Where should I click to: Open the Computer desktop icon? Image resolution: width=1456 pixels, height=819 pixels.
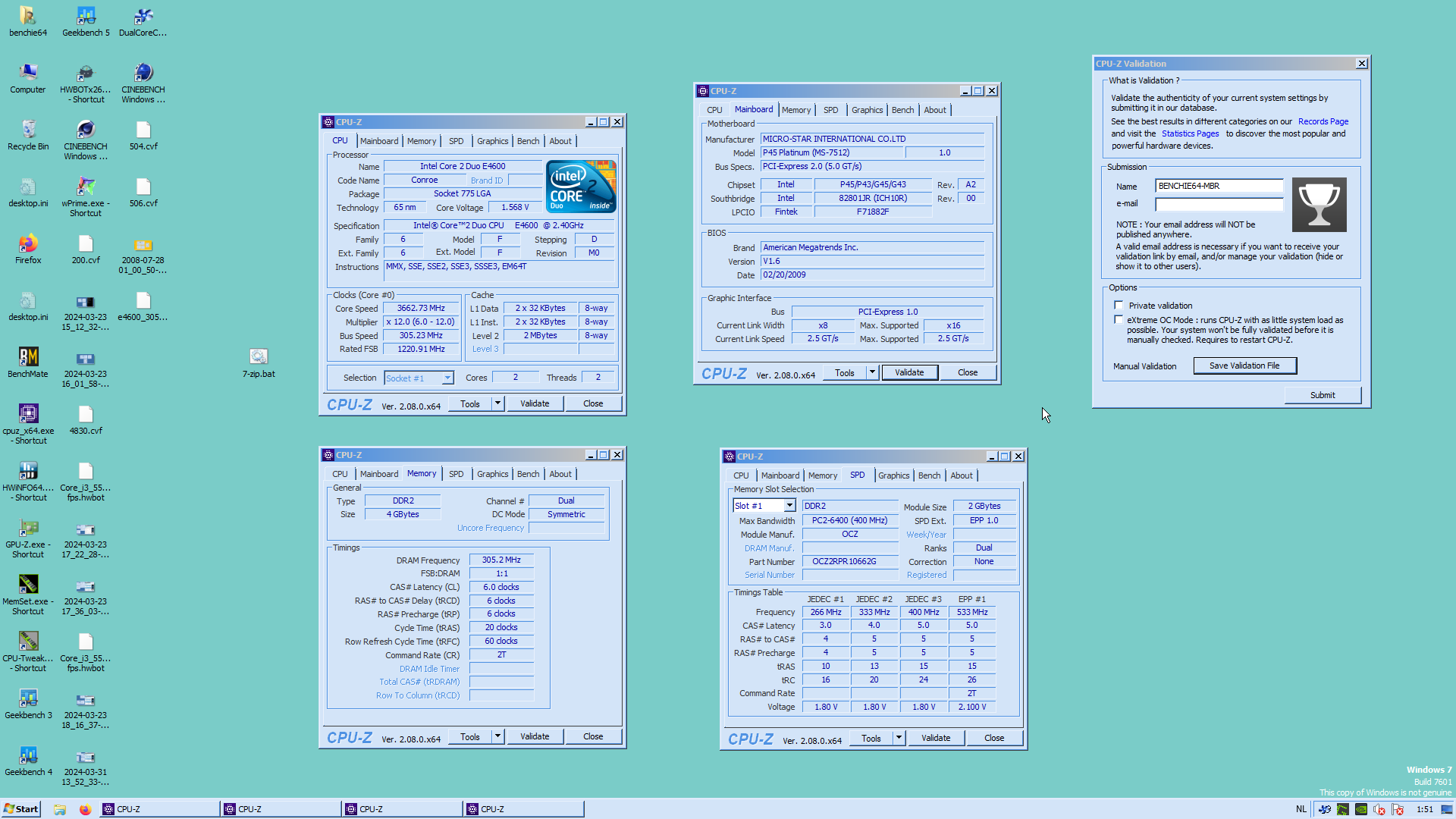coord(28,78)
